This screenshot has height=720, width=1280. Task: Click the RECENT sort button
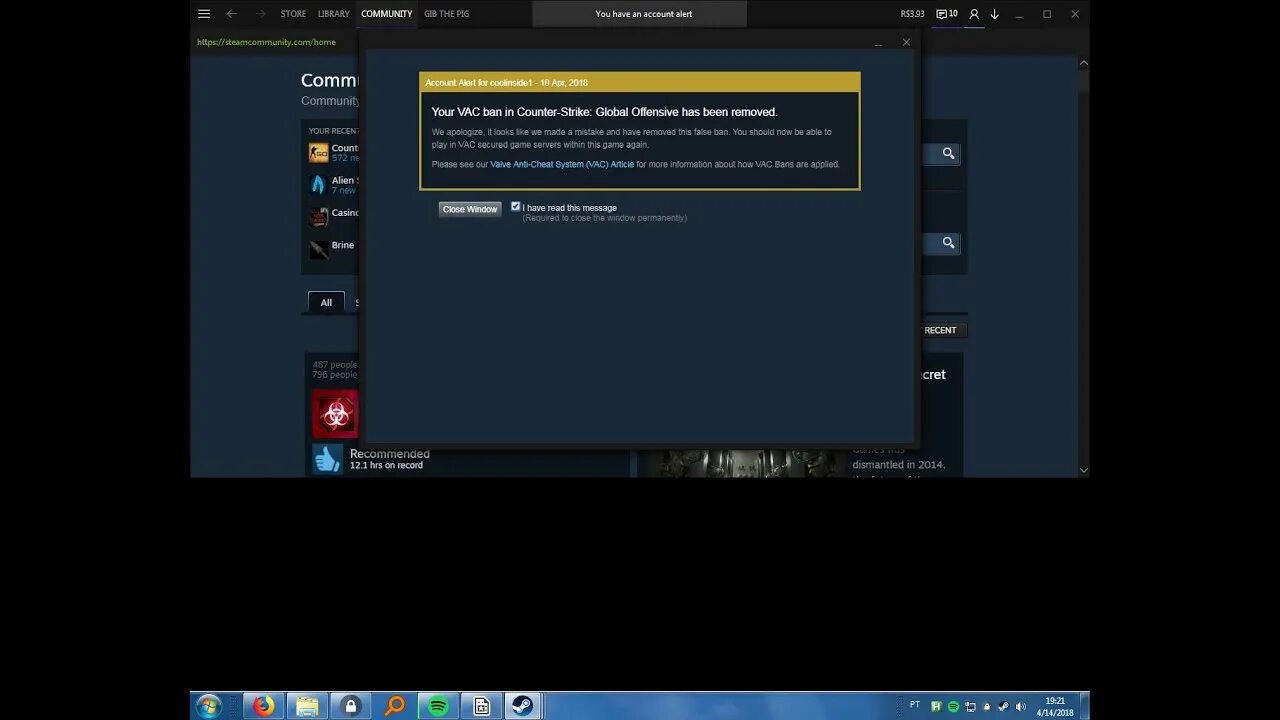coord(940,330)
